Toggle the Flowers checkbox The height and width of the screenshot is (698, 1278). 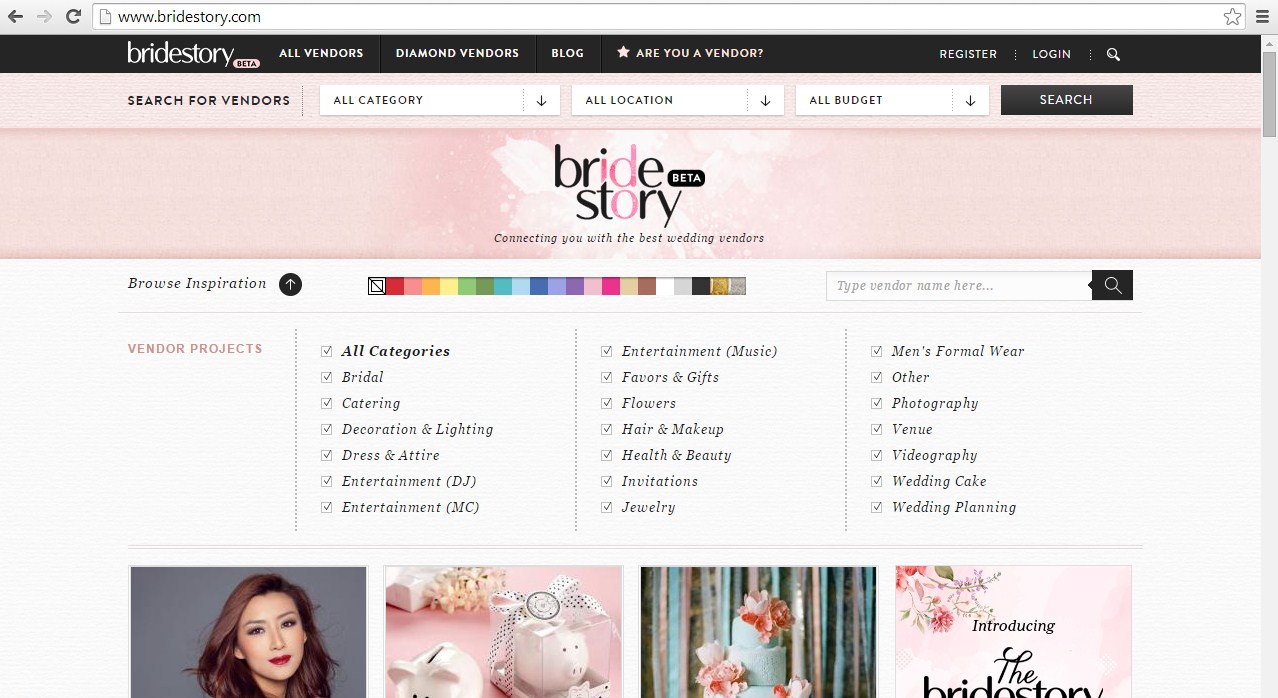click(607, 403)
